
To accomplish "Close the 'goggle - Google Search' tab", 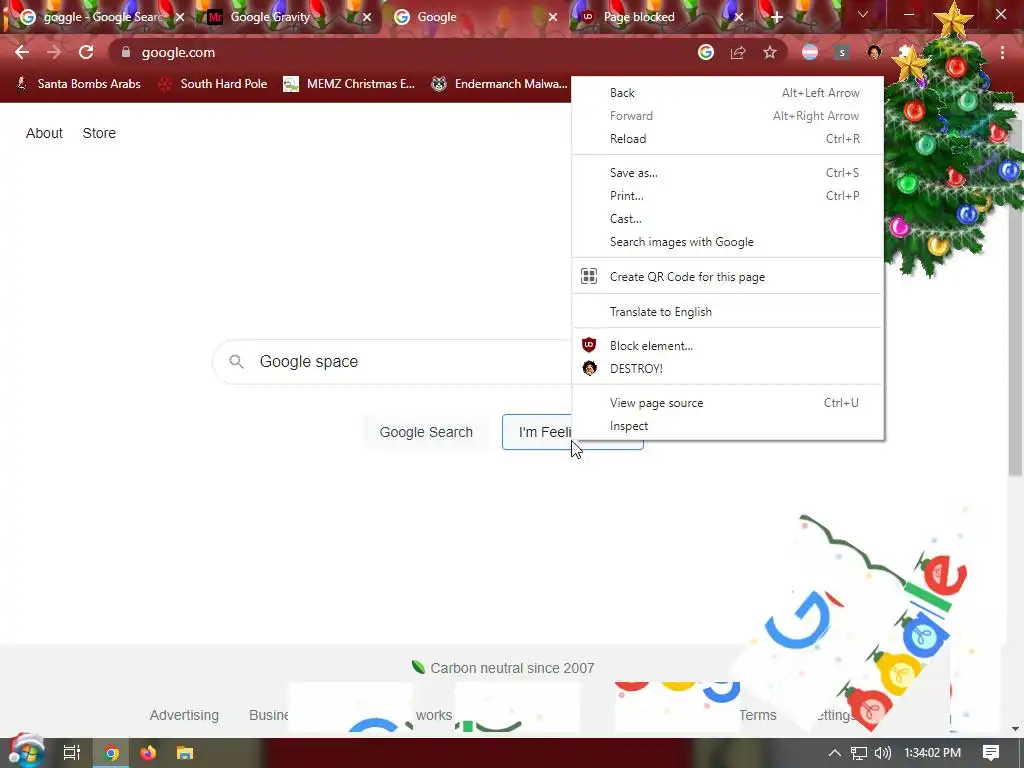I will (x=180, y=17).
